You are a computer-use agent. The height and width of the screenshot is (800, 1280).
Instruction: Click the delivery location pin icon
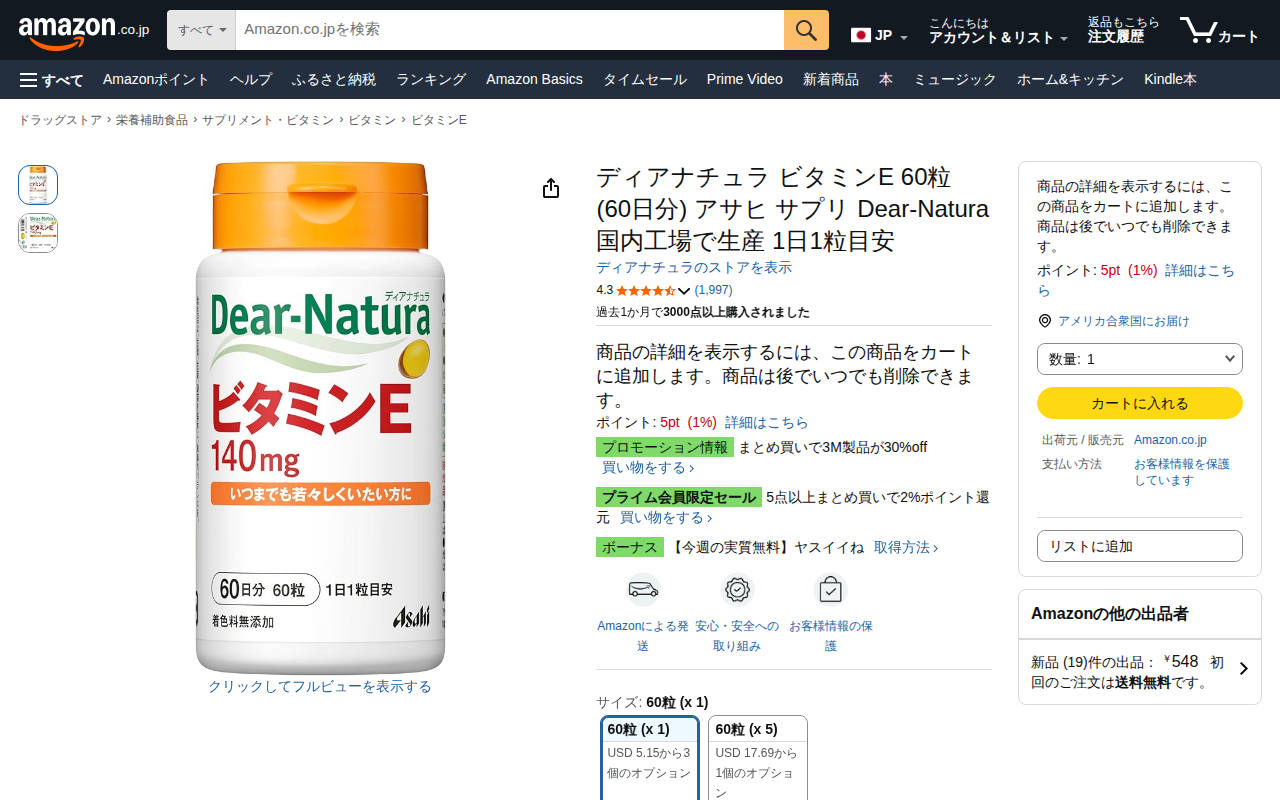pyautogui.click(x=1045, y=321)
